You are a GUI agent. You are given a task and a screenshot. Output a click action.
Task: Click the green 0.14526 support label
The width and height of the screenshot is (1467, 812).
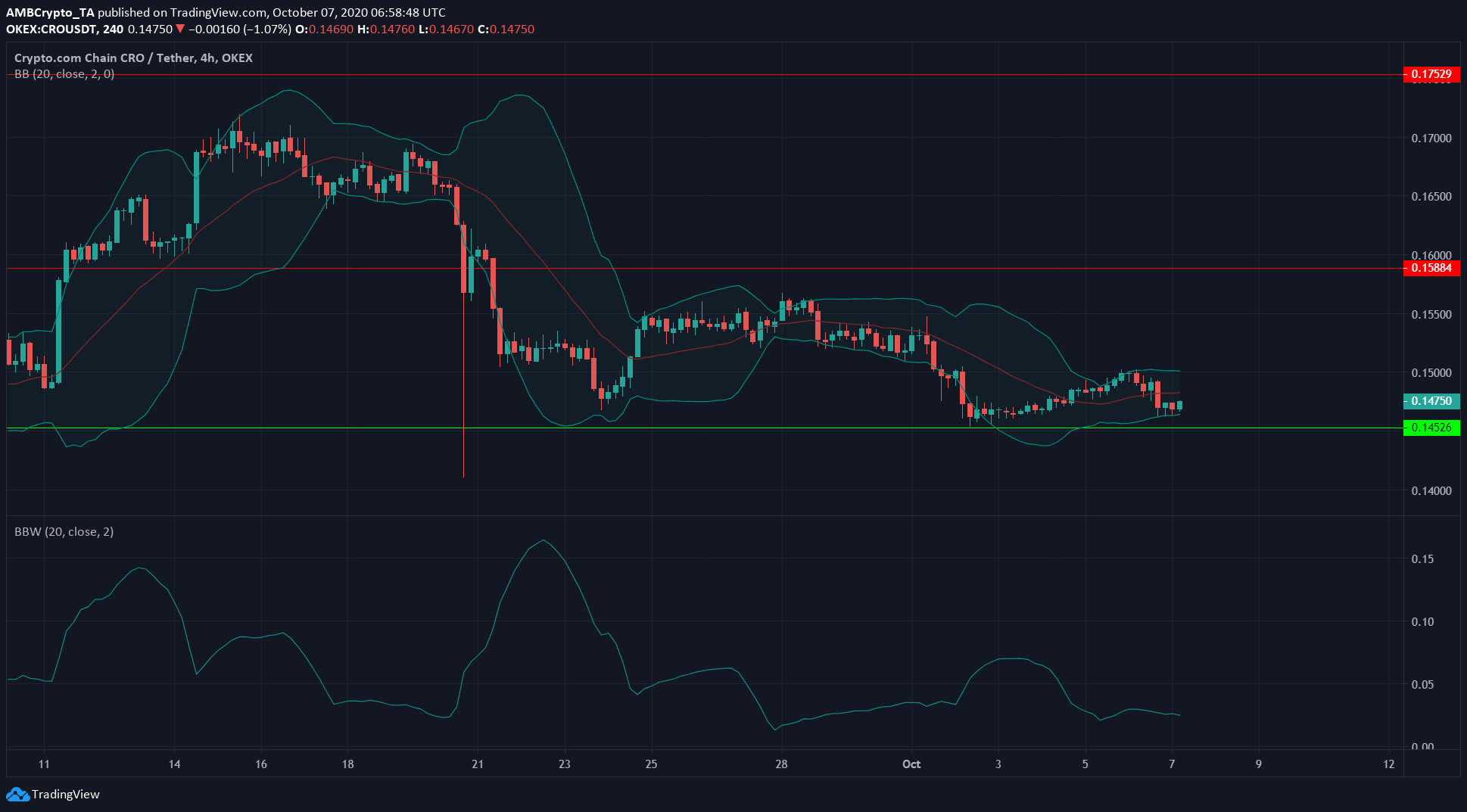[1431, 428]
